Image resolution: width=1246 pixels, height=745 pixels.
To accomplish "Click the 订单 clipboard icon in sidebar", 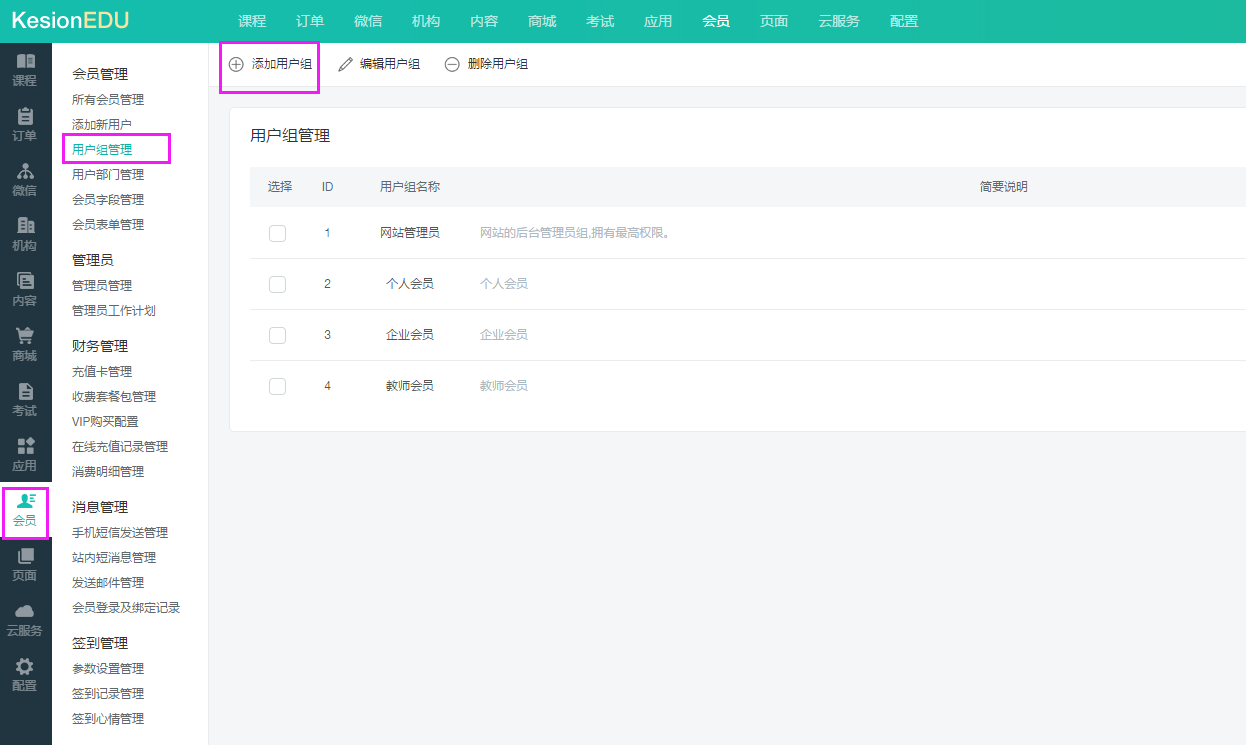I will click(26, 117).
